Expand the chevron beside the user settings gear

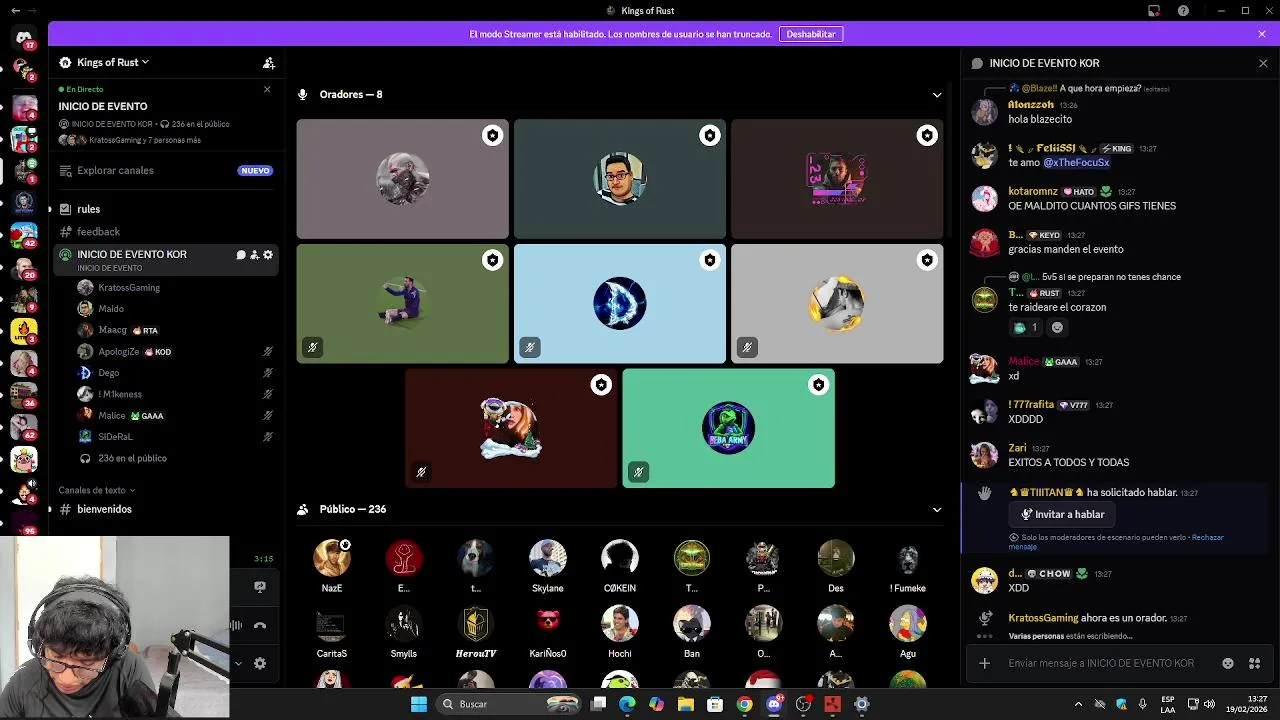[238, 663]
